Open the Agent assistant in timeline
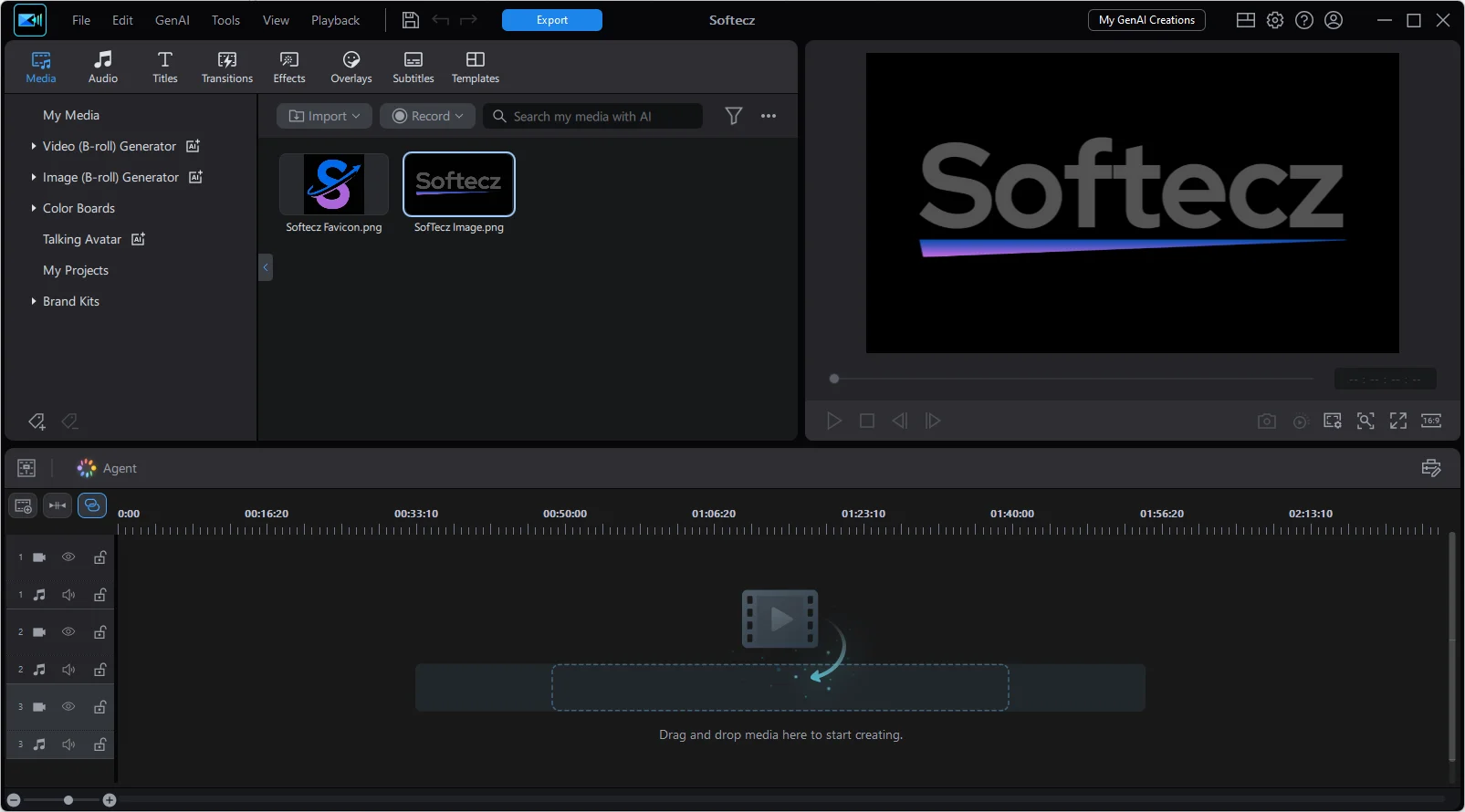 tap(107, 468)
